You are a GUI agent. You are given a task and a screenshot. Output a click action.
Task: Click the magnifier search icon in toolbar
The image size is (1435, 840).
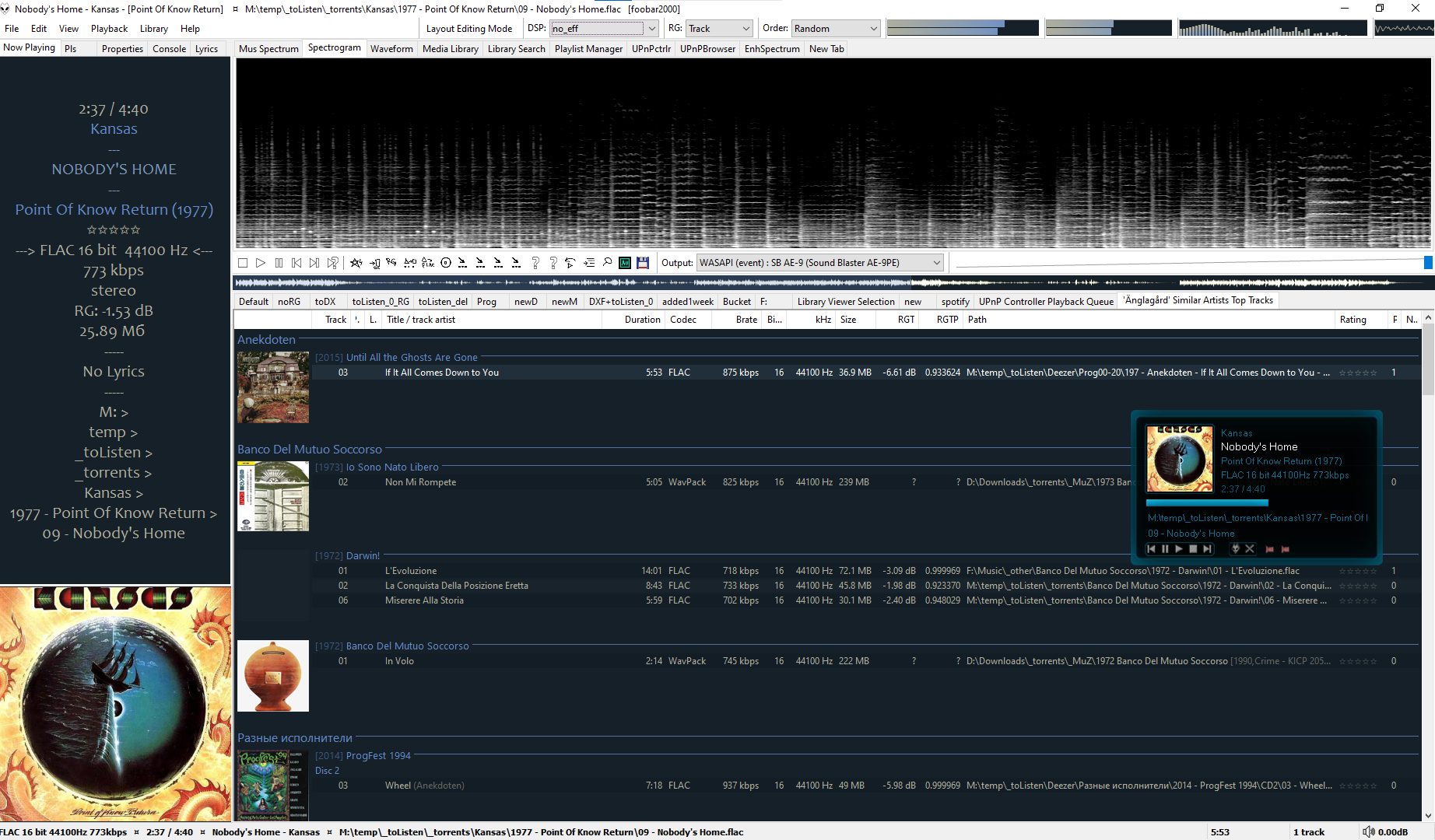607,263
